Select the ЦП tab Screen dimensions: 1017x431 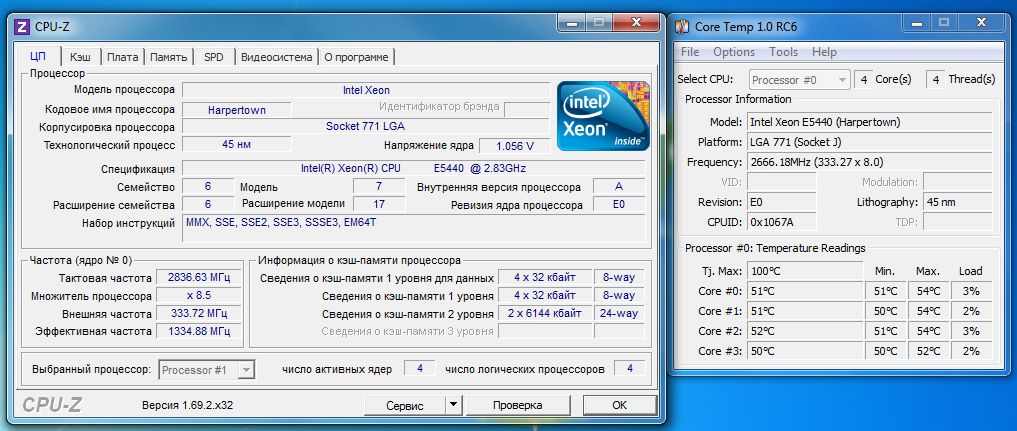(x=38, y=56)
